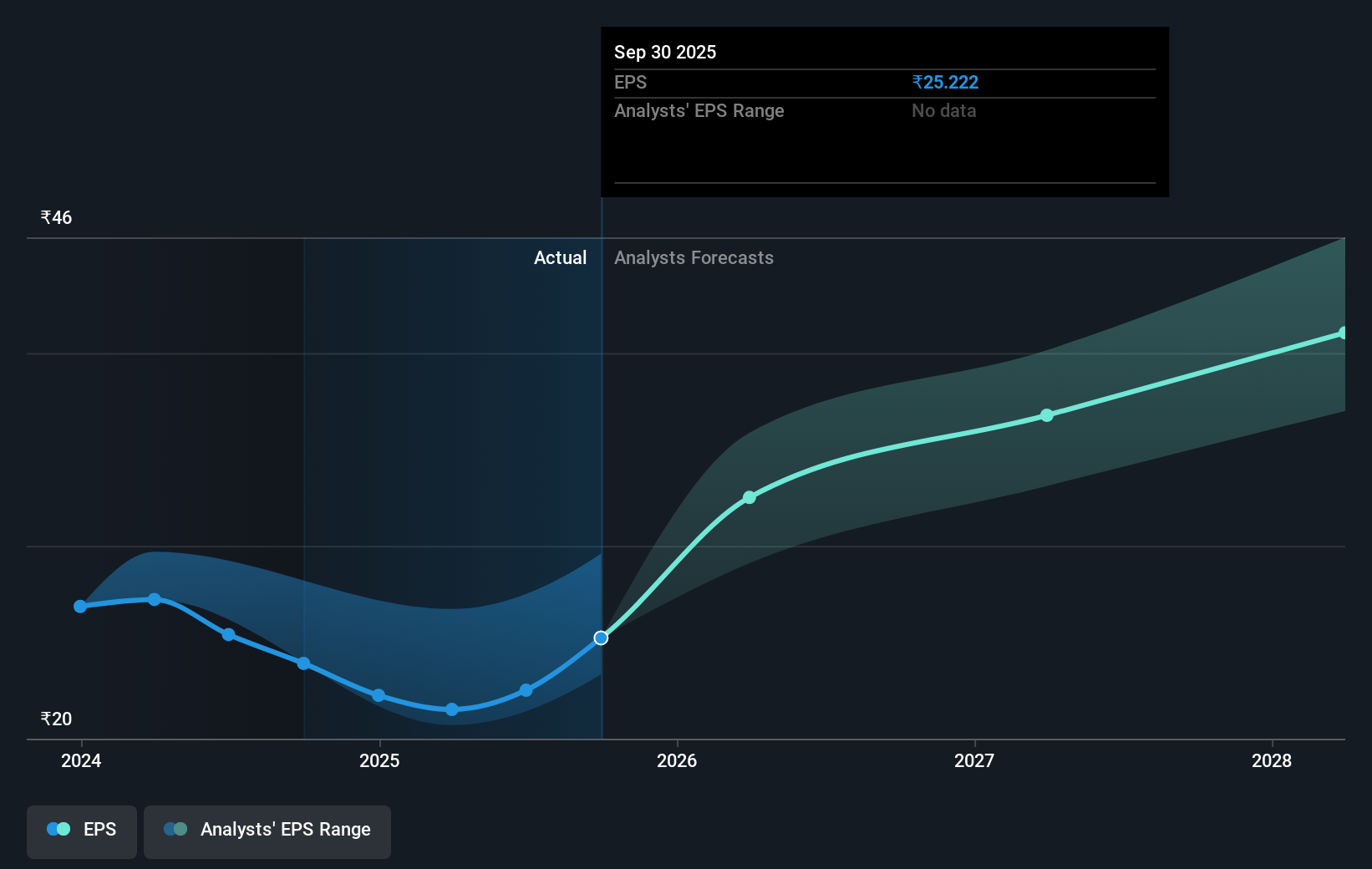Click the EPS legend circle icon
1372x869 pixels.
coord(58,828)
